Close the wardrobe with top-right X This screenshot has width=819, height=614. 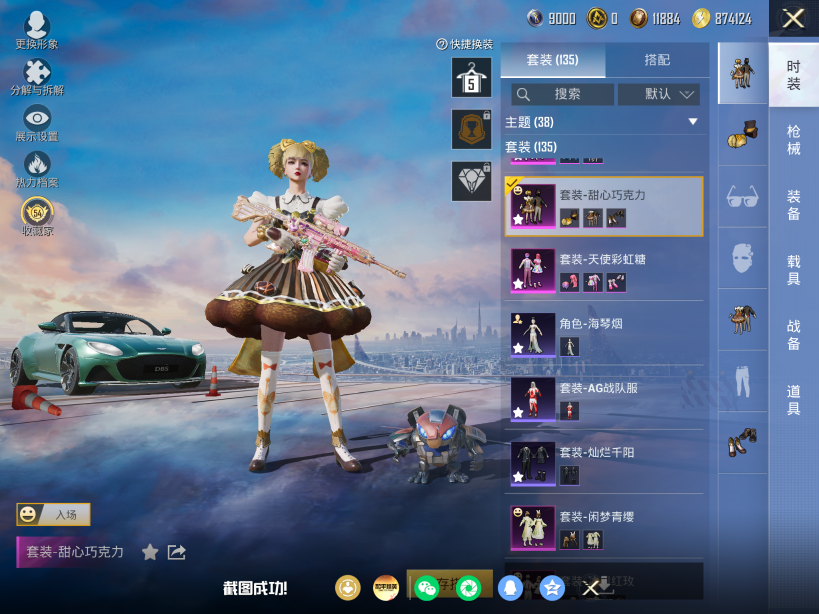click(793, 19)
